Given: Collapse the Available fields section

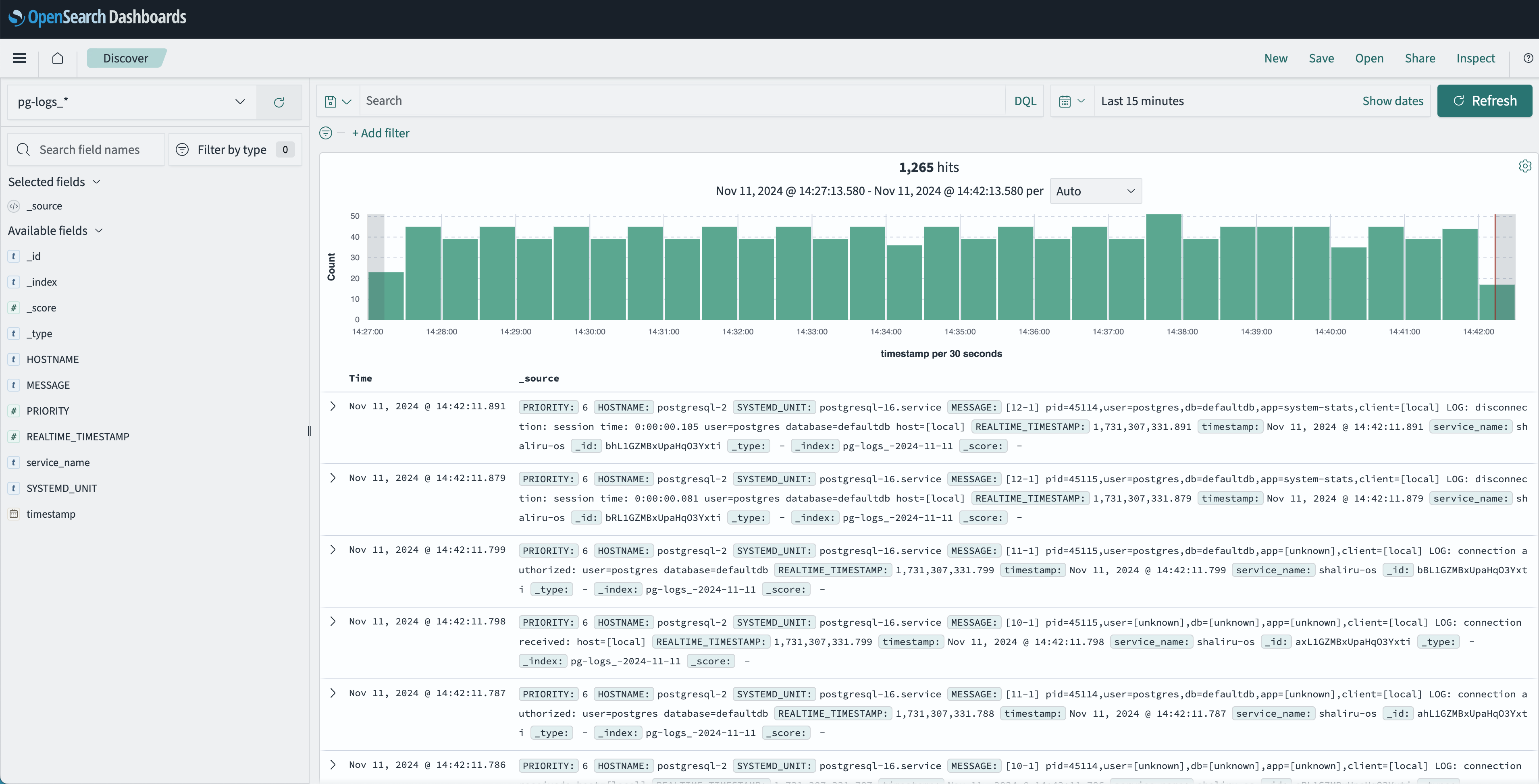Looking at the screenshot, I should [55, 230].
